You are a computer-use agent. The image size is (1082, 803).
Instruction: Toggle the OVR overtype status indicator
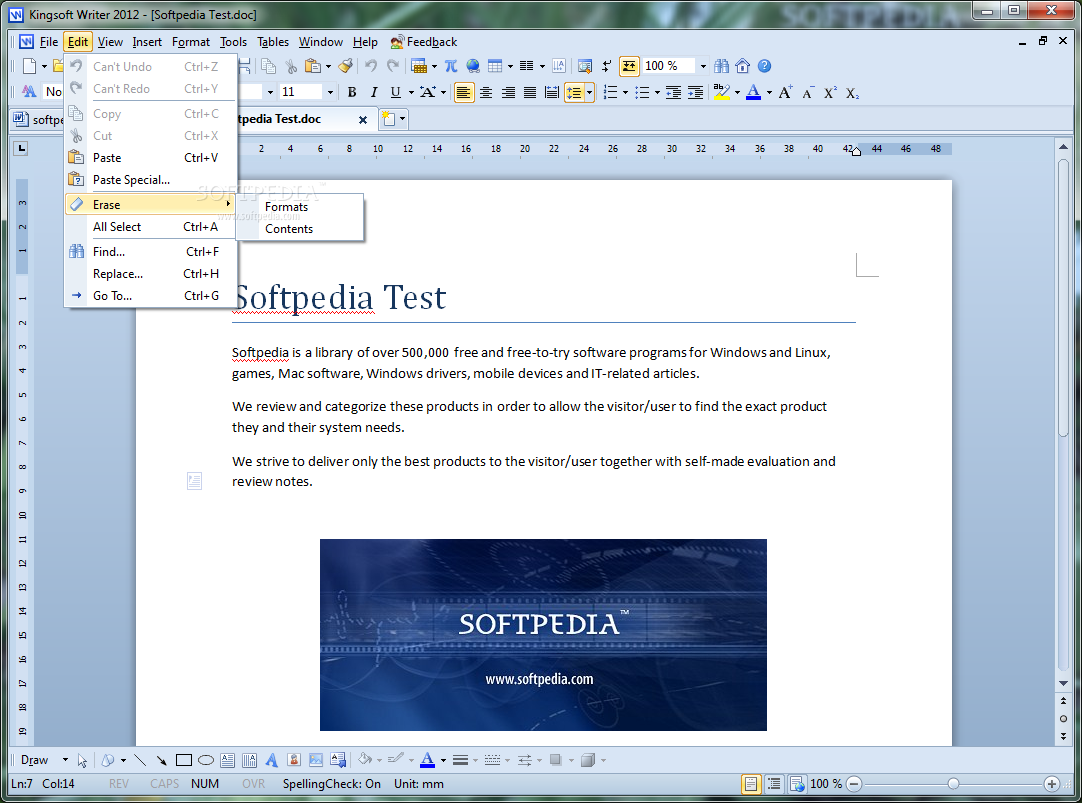point(253,784)
